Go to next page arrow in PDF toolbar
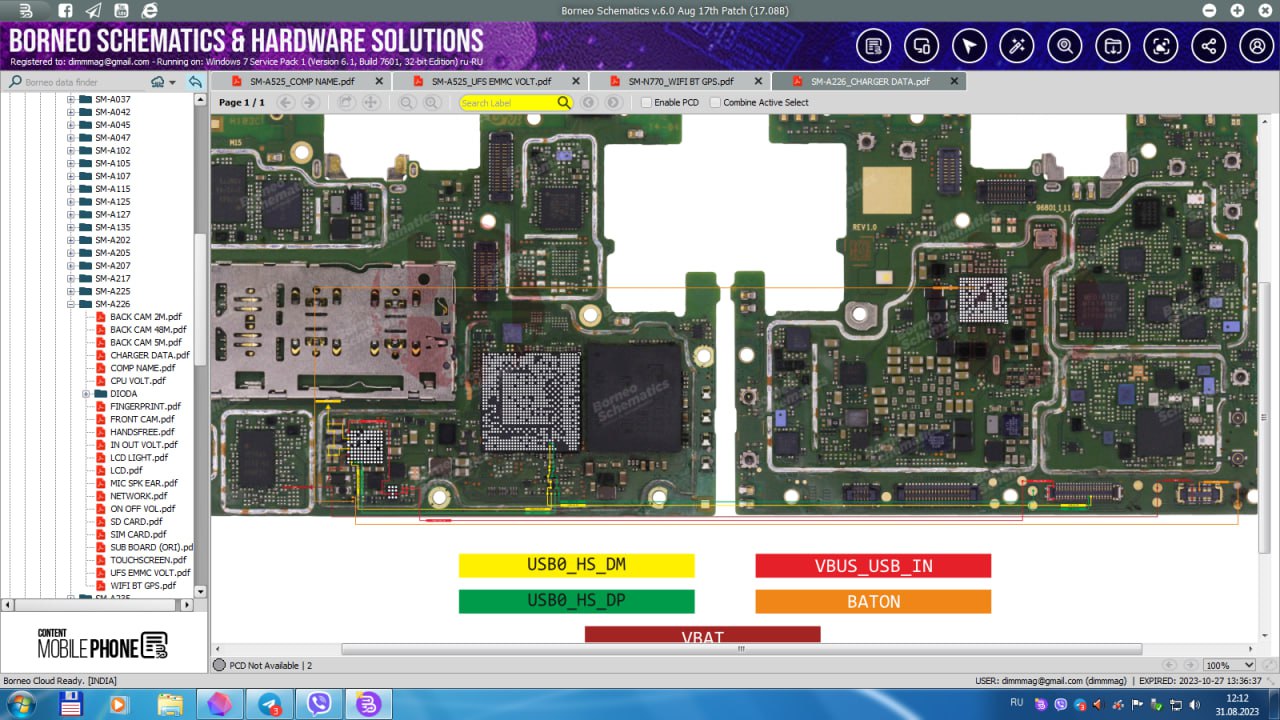Image resolution: width=1280 pixels, height=720 pixels. click(x=310, y=102)
